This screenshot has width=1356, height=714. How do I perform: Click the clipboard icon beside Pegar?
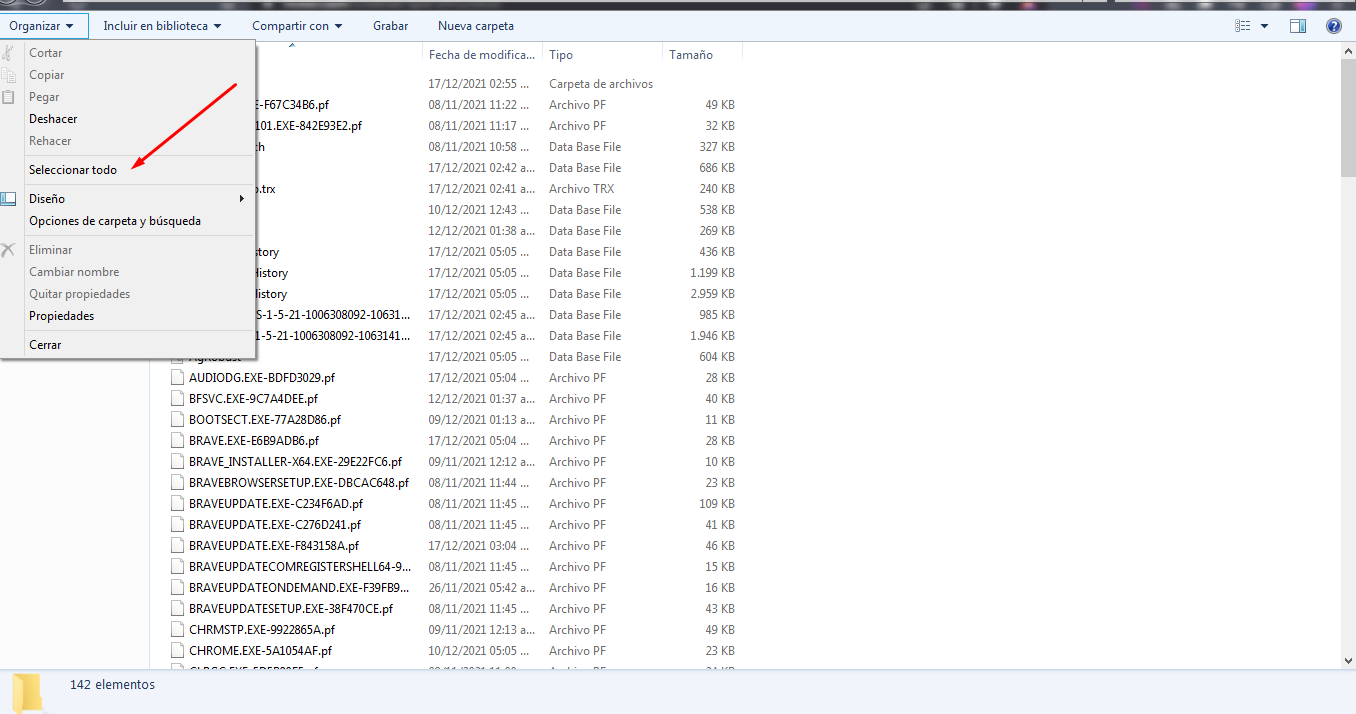click(x=9, y=97)
